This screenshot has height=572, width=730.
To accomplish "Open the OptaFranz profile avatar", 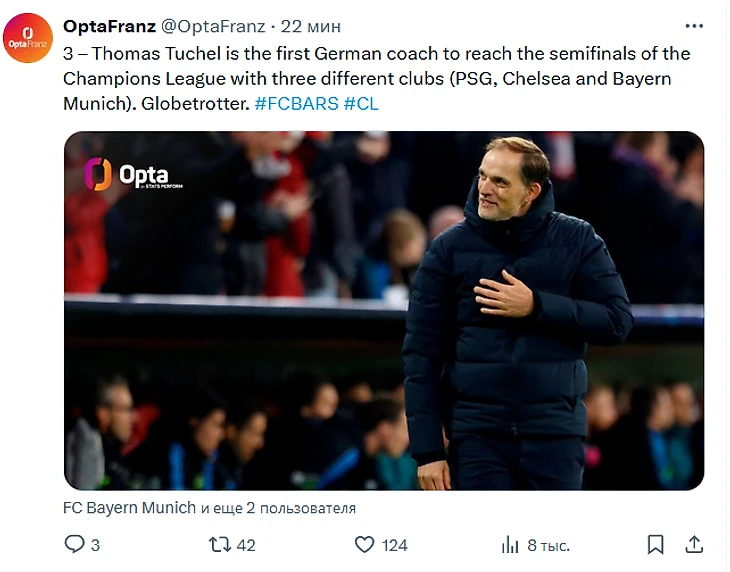I will 29,38.
